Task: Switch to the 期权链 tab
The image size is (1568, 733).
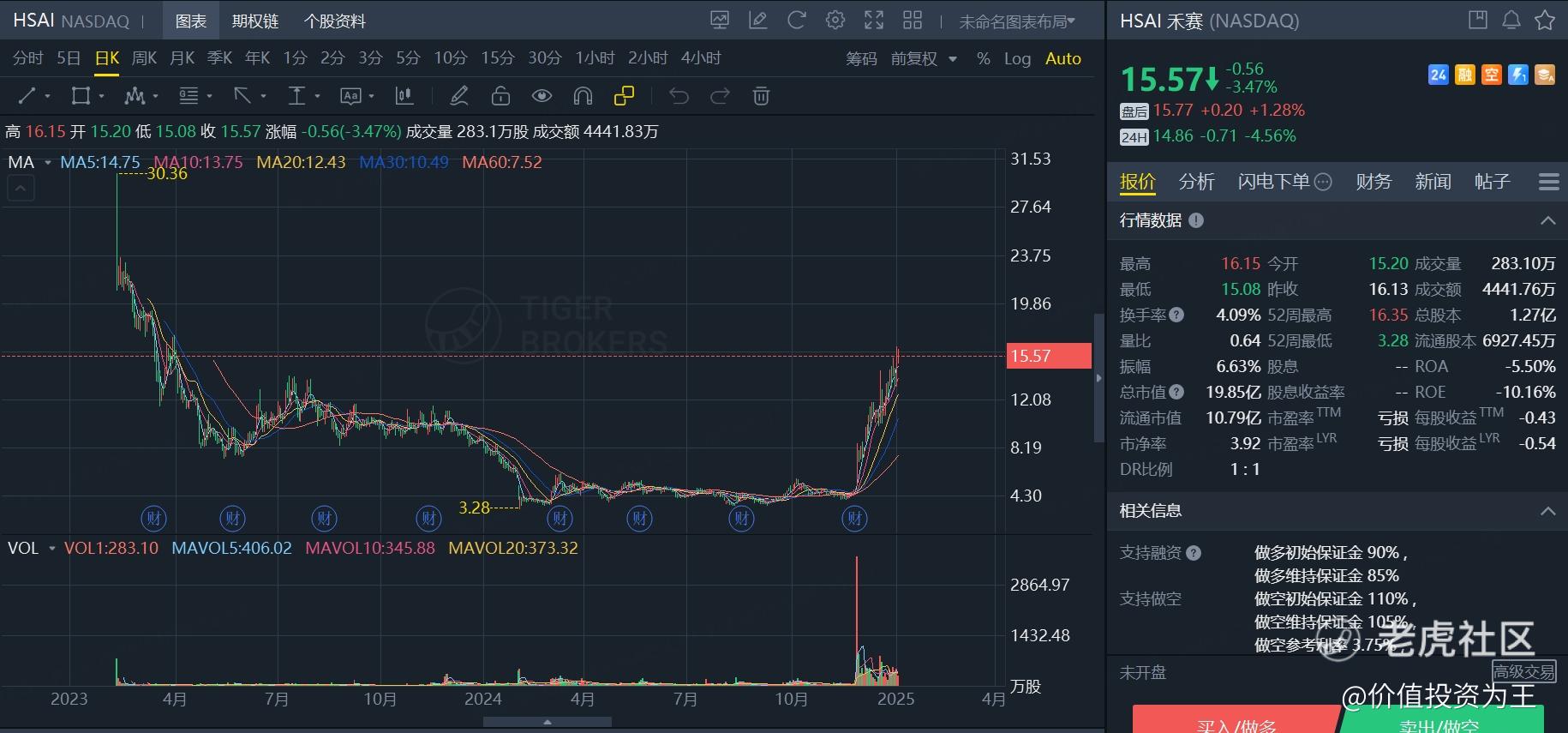Action: tap(255, 21)
